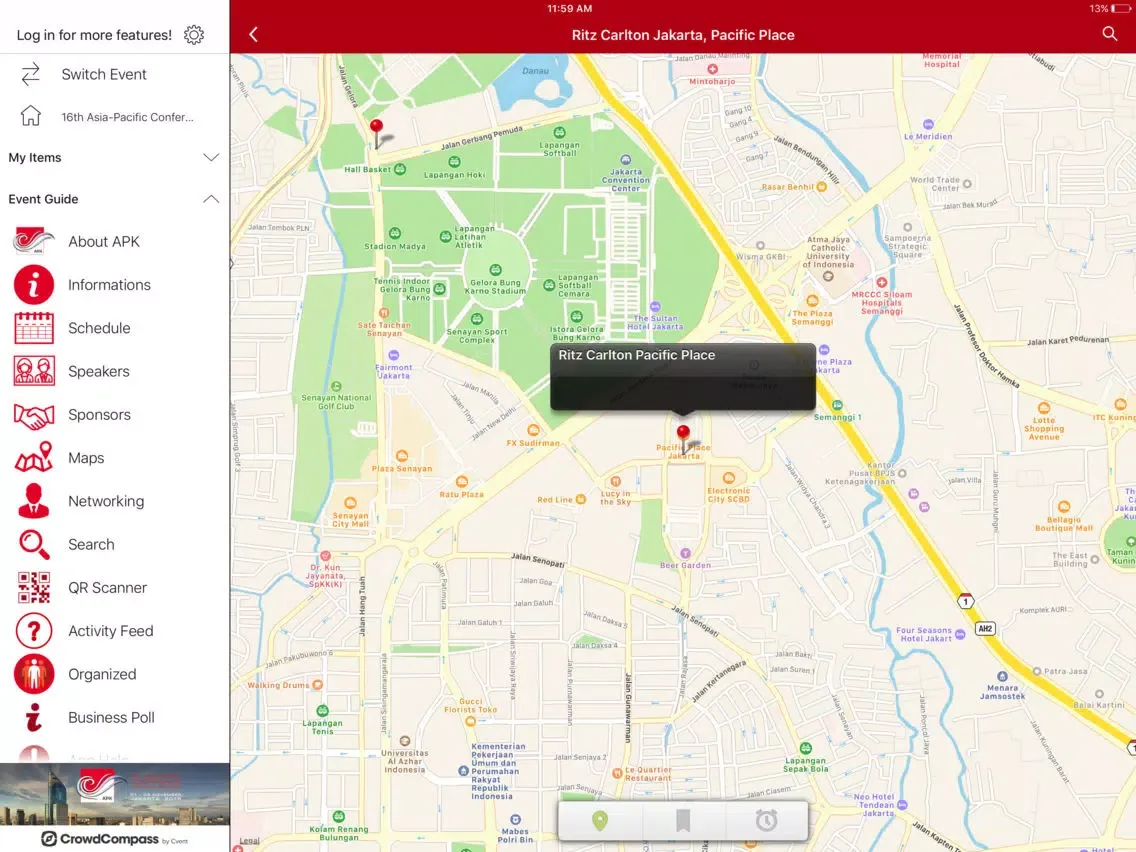
Task: Tap The Plaza Semanggi marker
Action: coord(812,301)
